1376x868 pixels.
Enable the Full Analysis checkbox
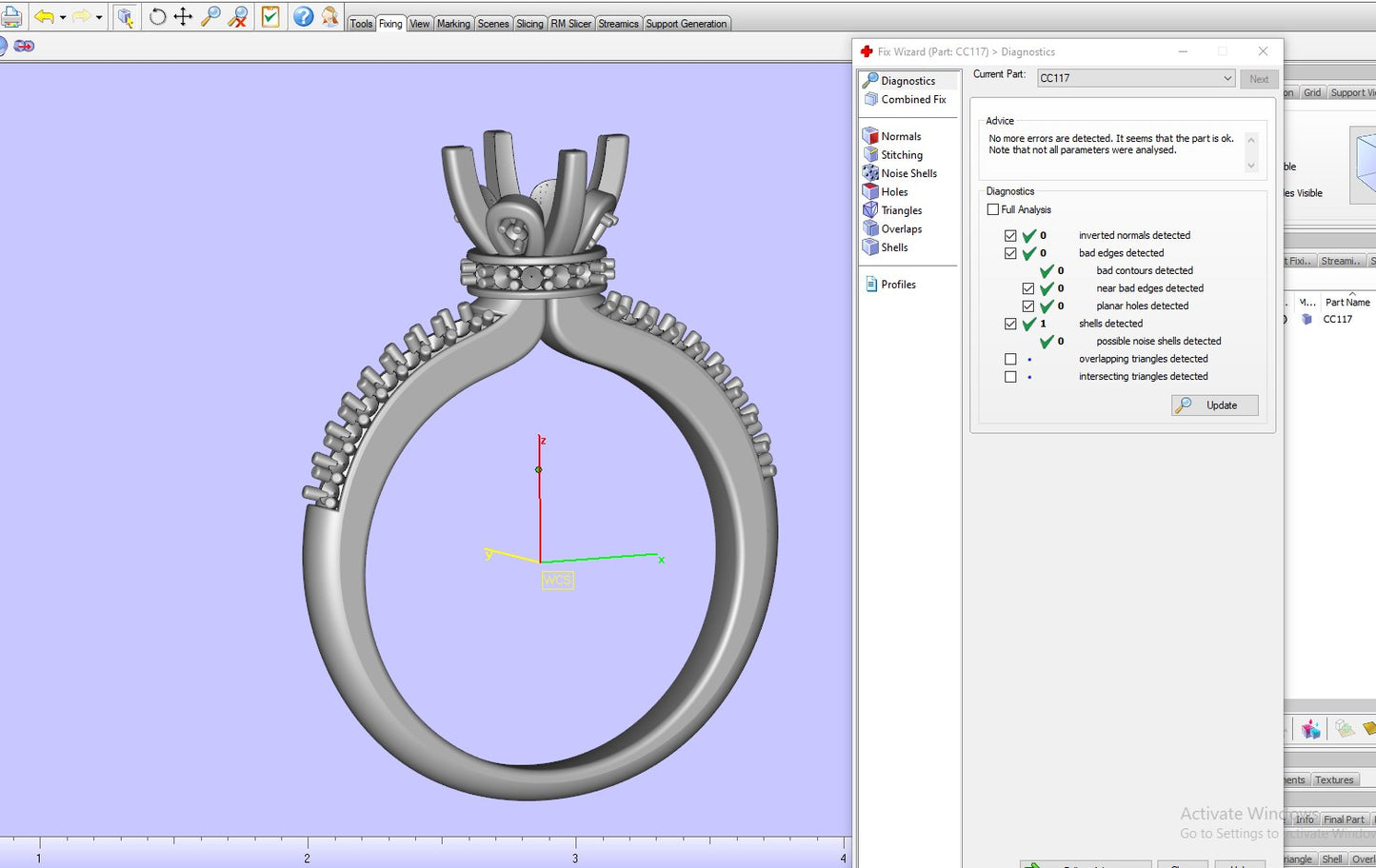tap(993, 209)
